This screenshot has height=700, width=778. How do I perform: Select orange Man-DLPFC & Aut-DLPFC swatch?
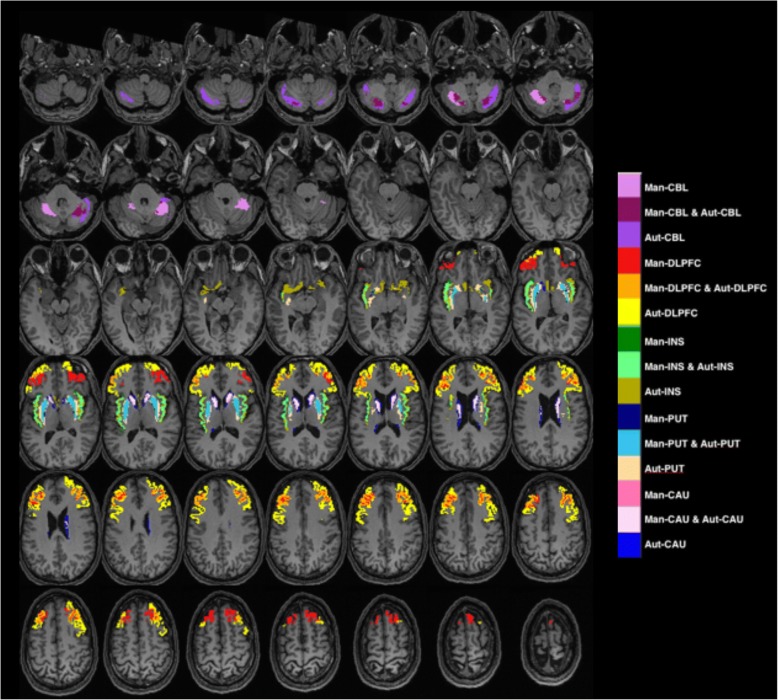629,286
